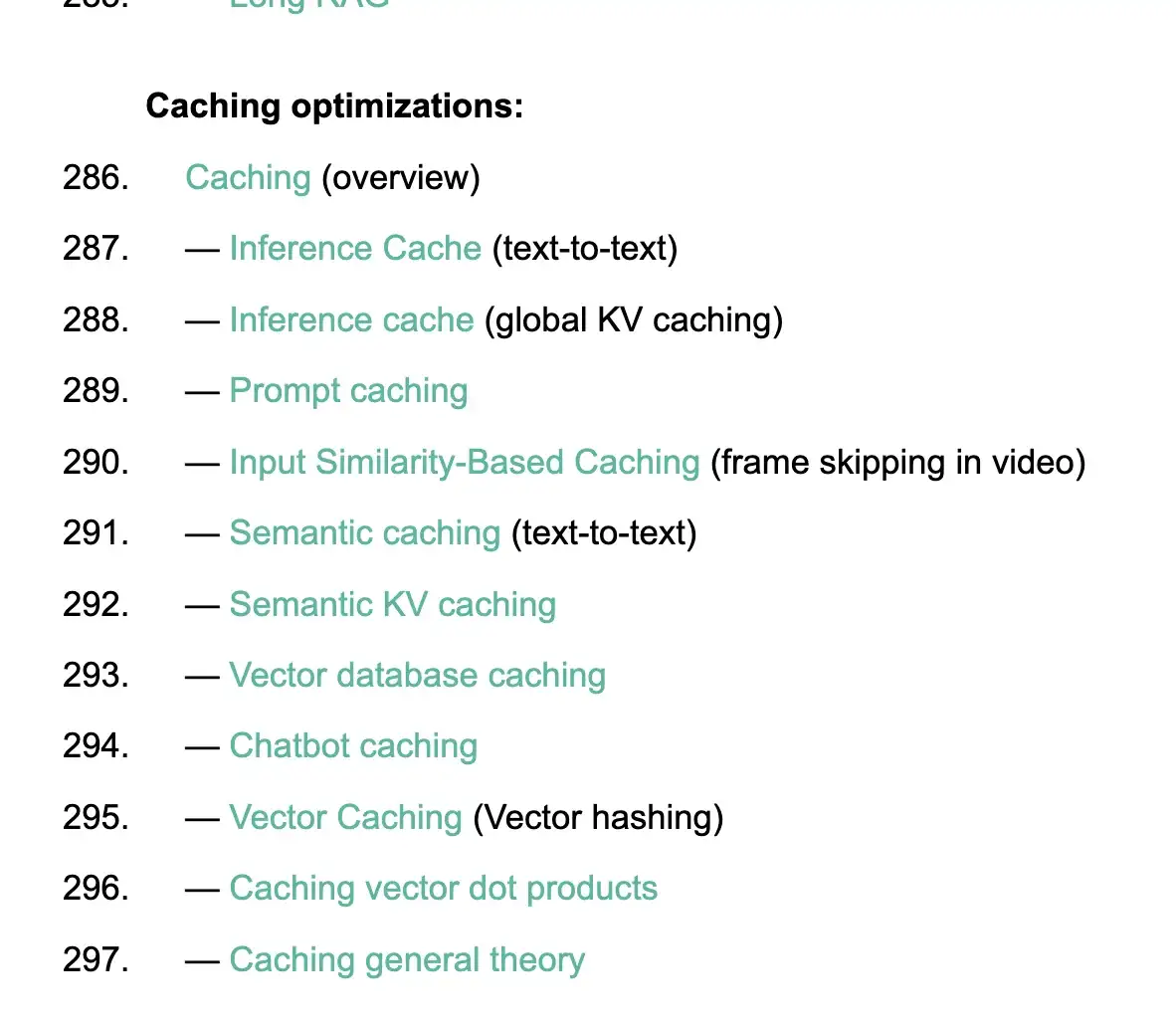The height and width of the screenshot is (1029, 1176).
Task: Click list number 286
Action: (x=96, y=178)
